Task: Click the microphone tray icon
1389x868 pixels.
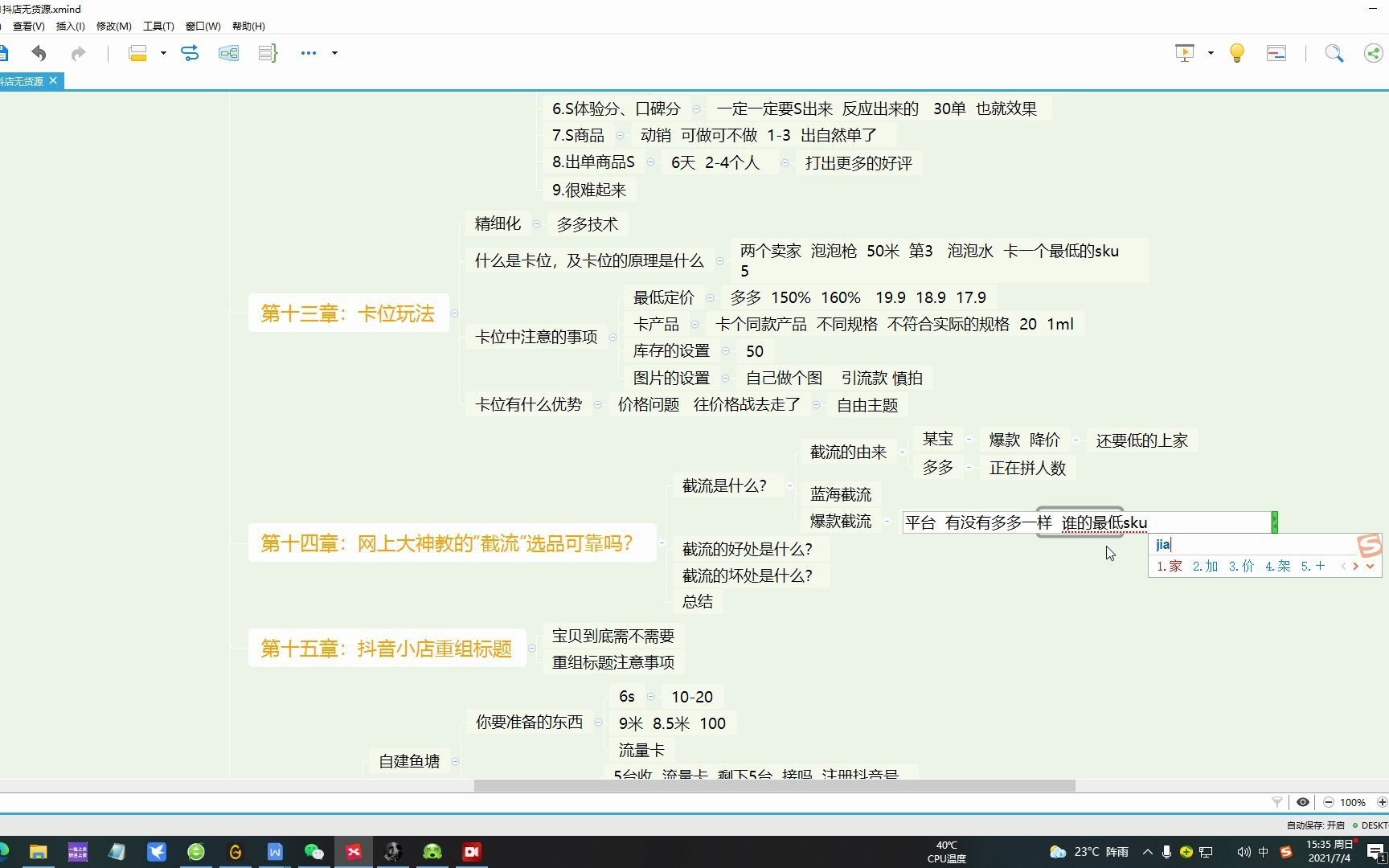Action: [1166, 852]
